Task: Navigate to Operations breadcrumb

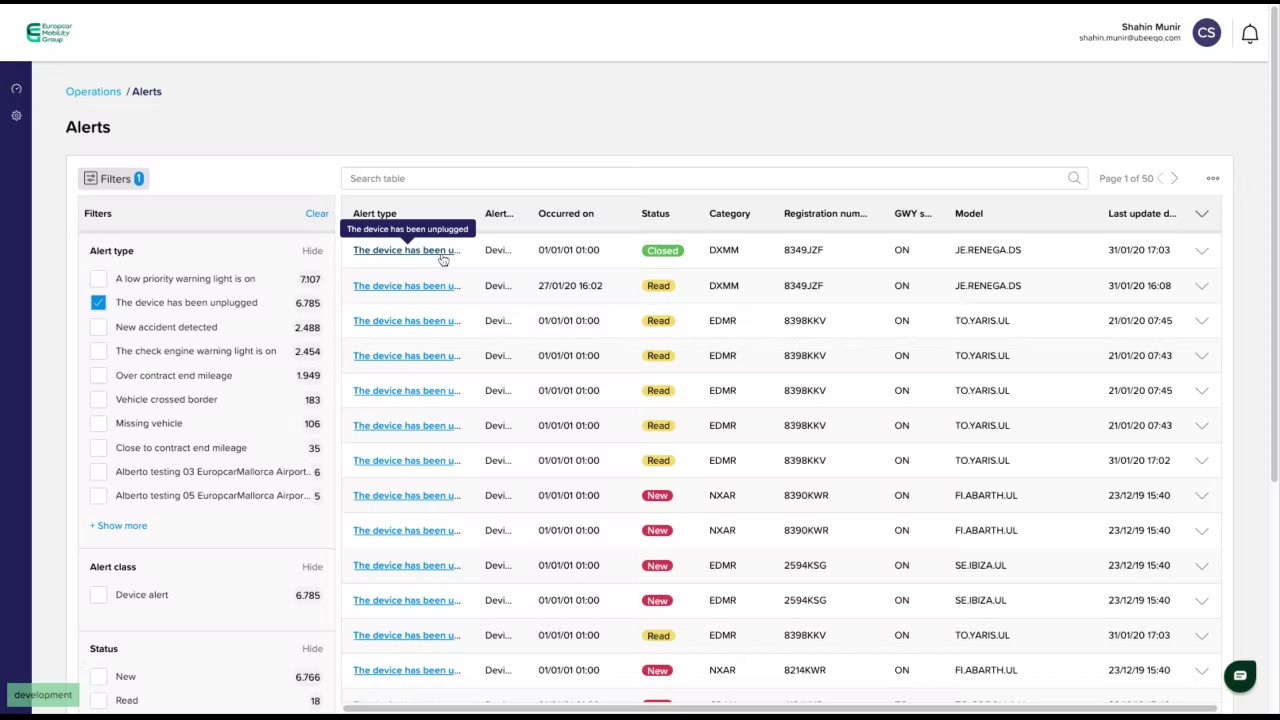Action: (x=93, y=91)
